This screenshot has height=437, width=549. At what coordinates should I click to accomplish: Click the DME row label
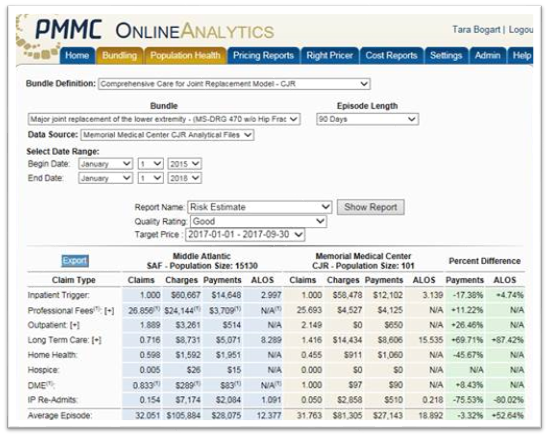point(41,385)
